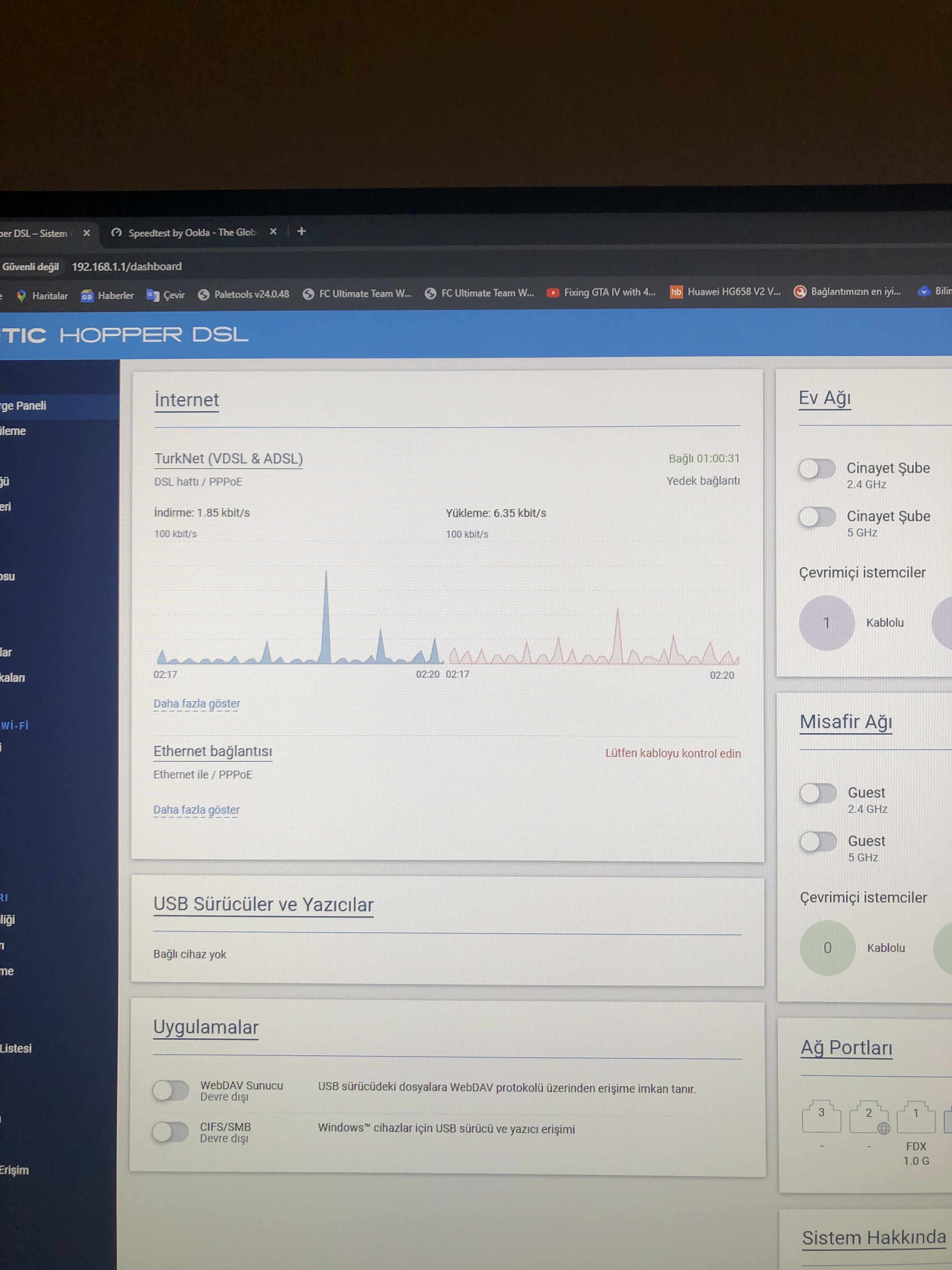Open the Huawei HG658 V2 bookmark
This screenshot has width=952, height=1270.
click(725, 292)
